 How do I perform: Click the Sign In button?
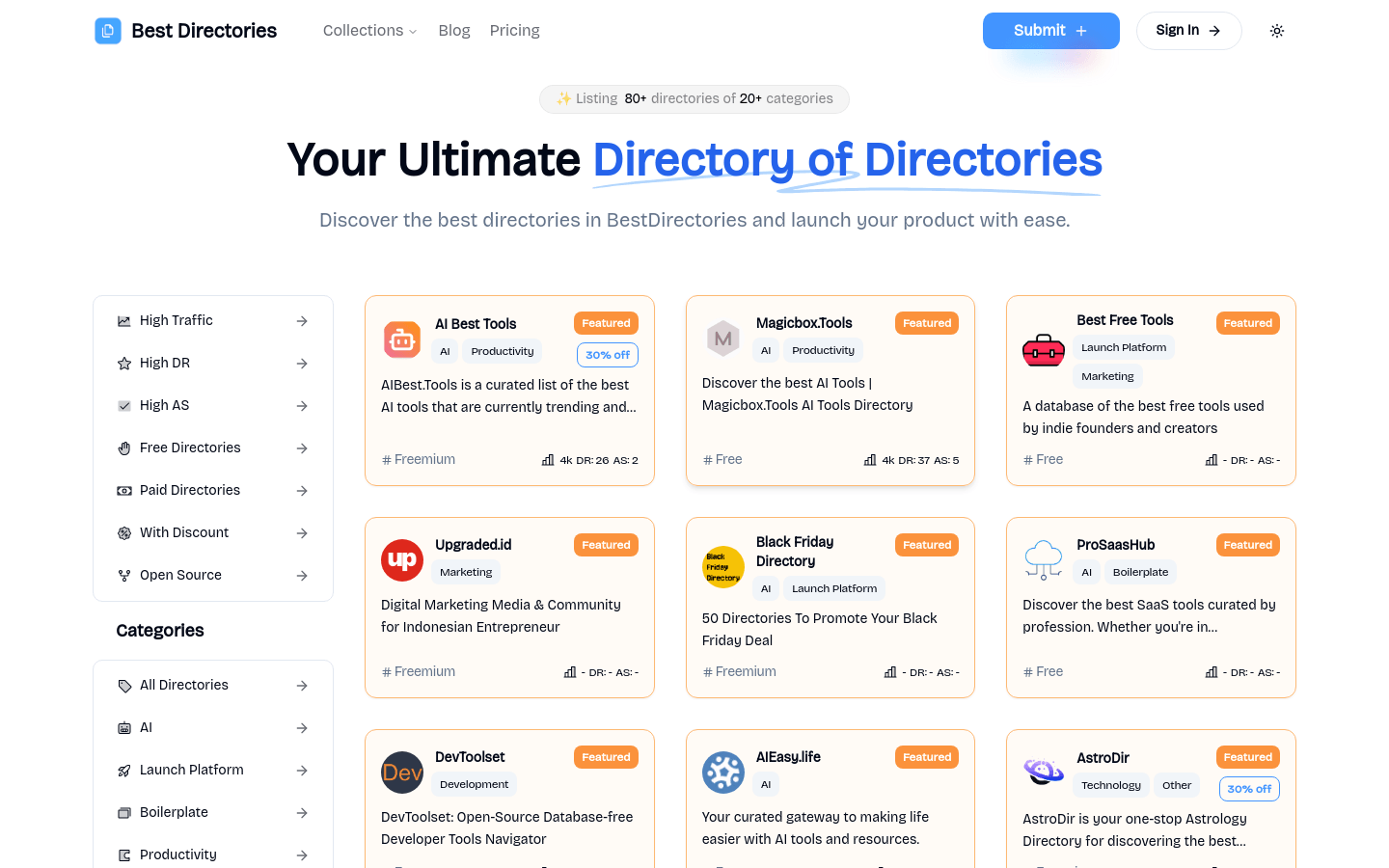(x=1188, y=30)
